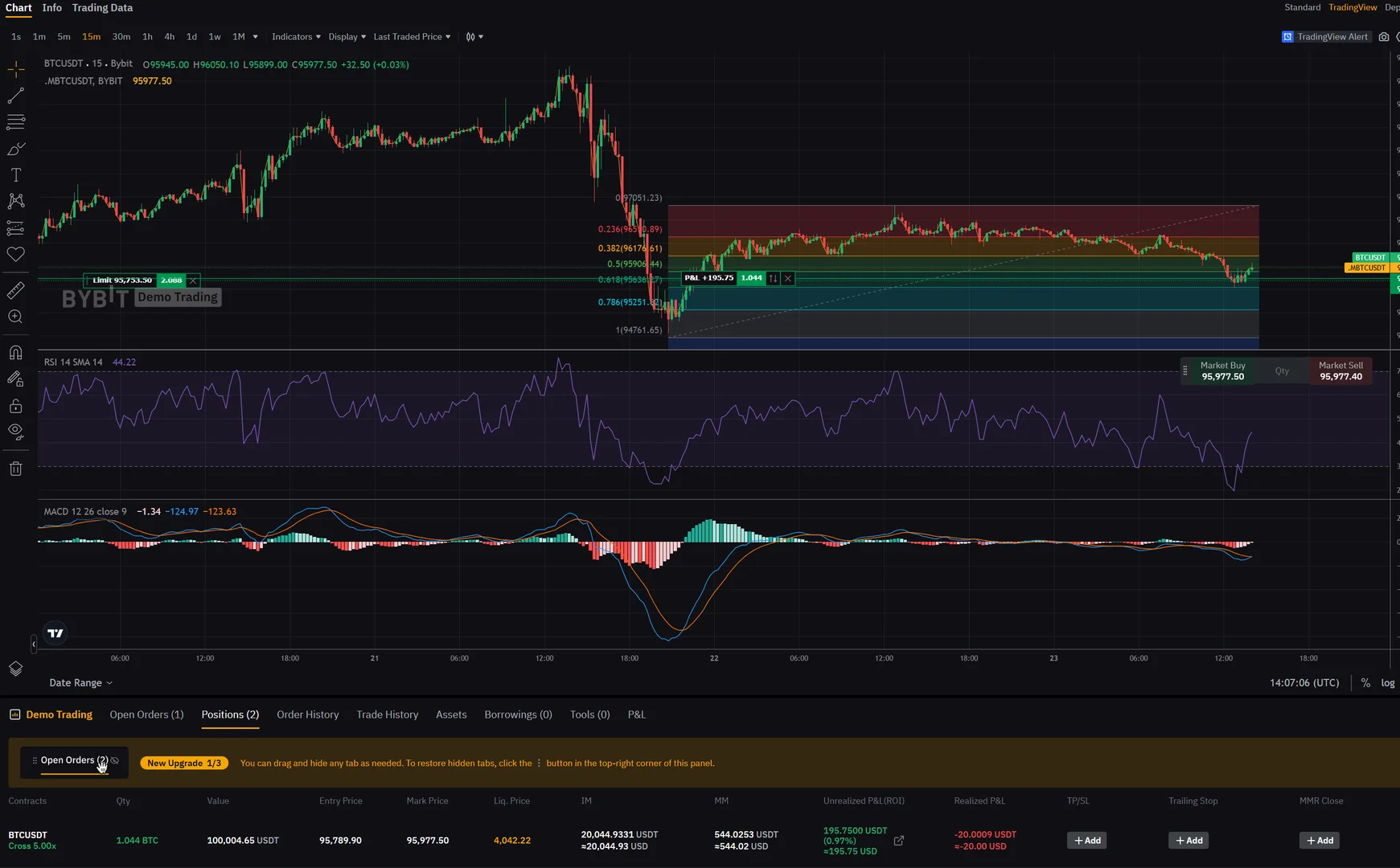Select the brush drawing tool
The height and width of the screenshot is (868, 1400).
click(x=15, y=149)
